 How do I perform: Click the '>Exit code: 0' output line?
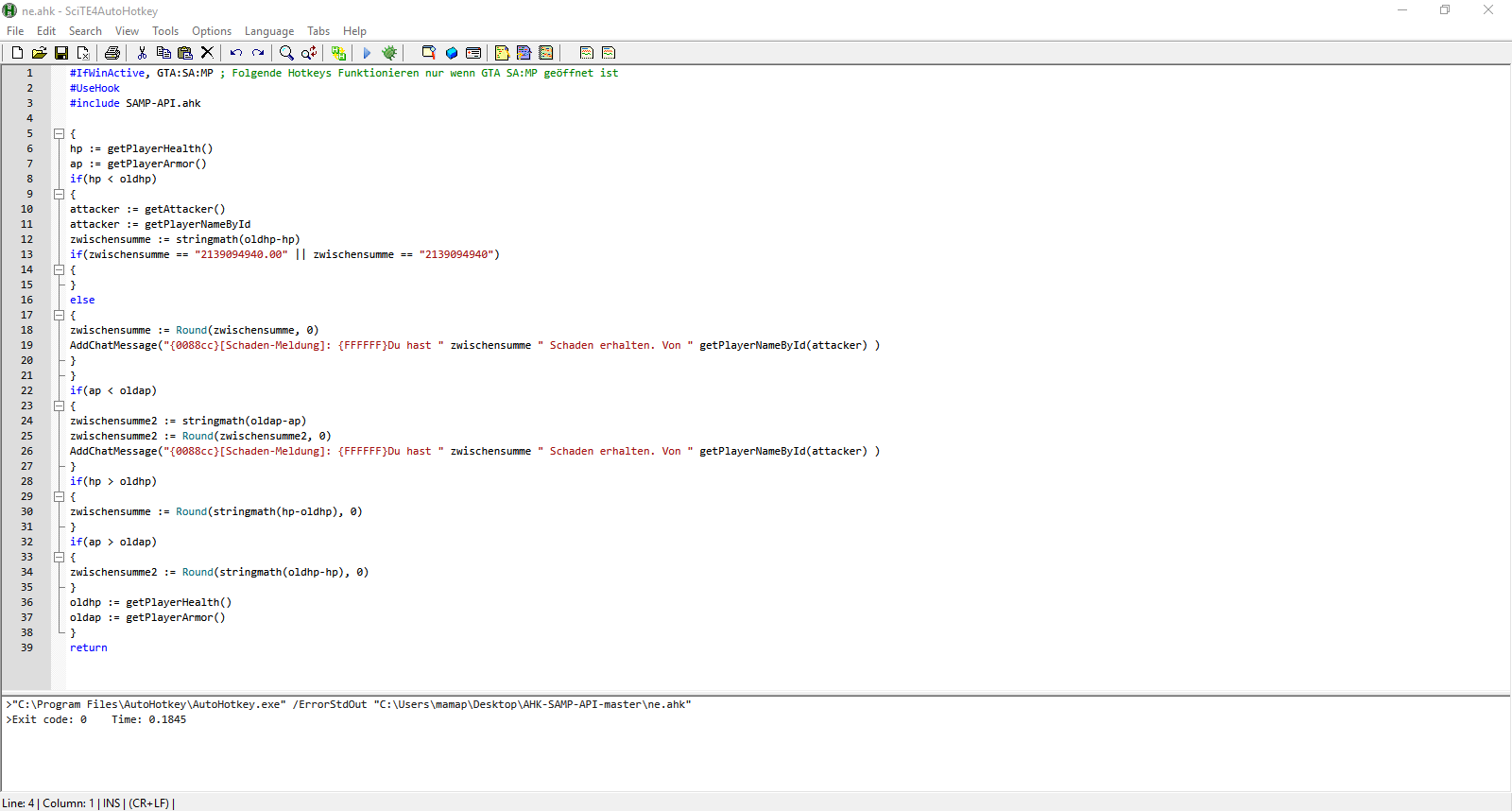pyautogui.click(x=46, y=719)
